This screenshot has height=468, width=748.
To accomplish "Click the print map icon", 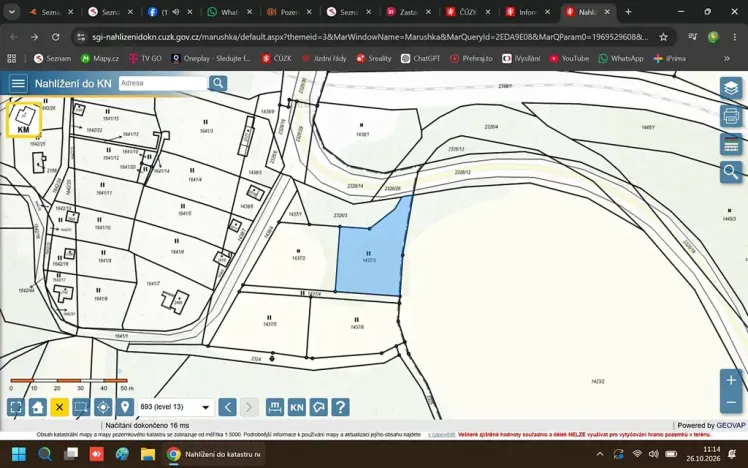I will [x=731, y=116].
